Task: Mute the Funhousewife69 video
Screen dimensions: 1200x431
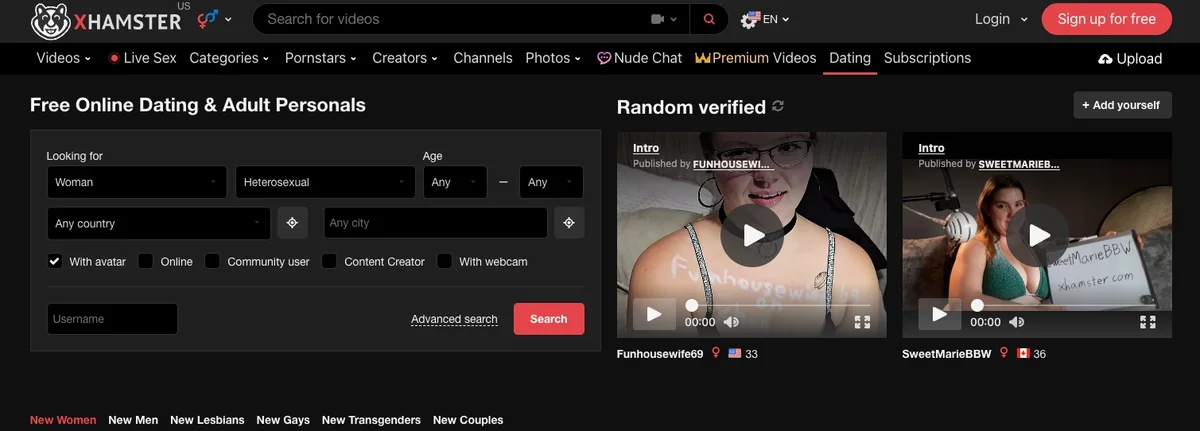Action: coord(731,322)
